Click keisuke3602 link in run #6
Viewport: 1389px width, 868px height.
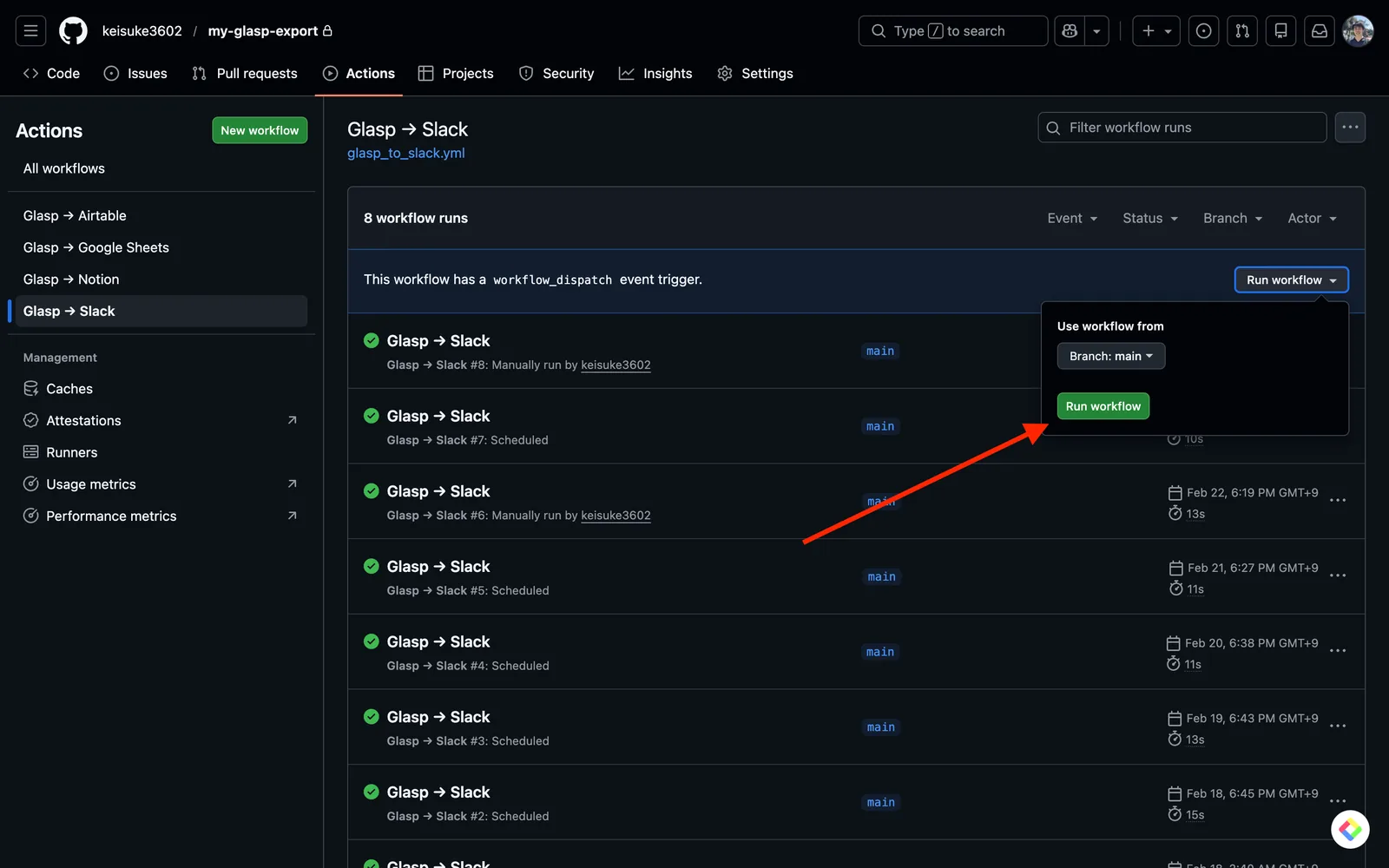616,516
